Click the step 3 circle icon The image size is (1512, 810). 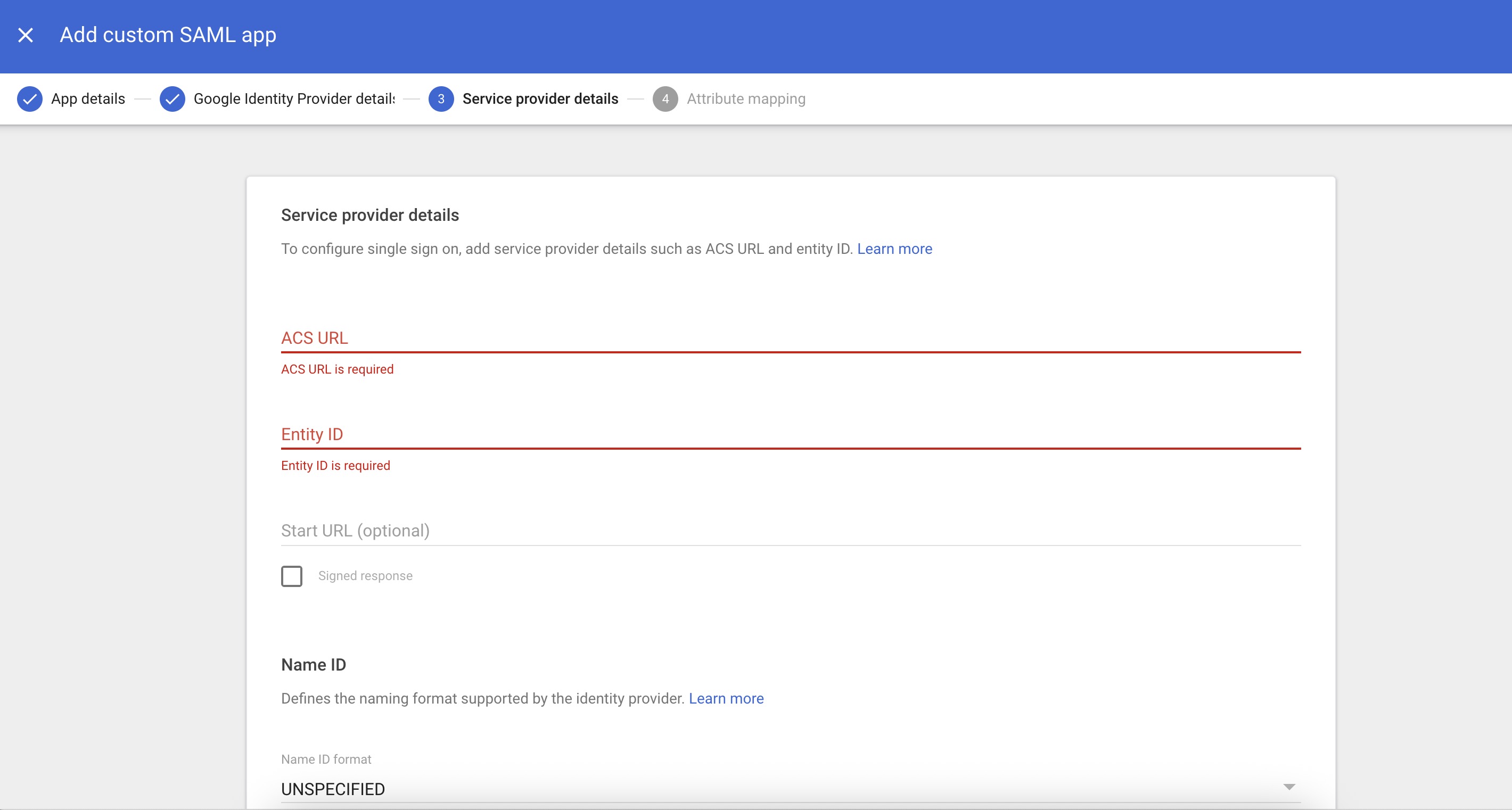click(441, 98)
